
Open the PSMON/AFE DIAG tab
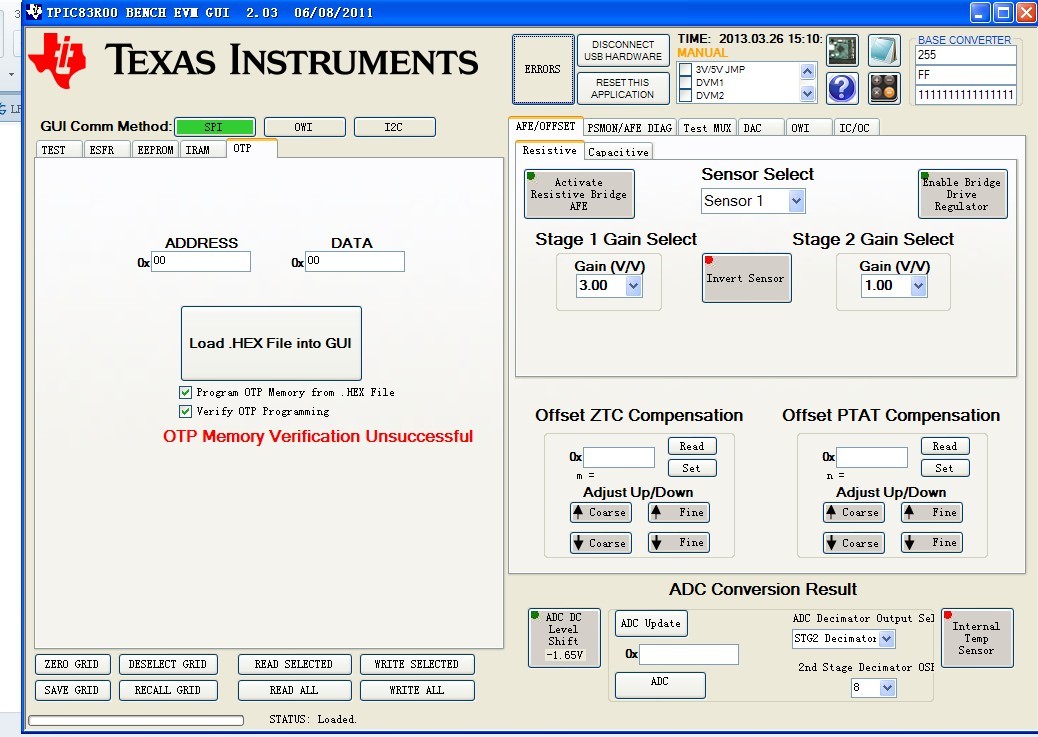pyautogui.click(x=630, y=128)
